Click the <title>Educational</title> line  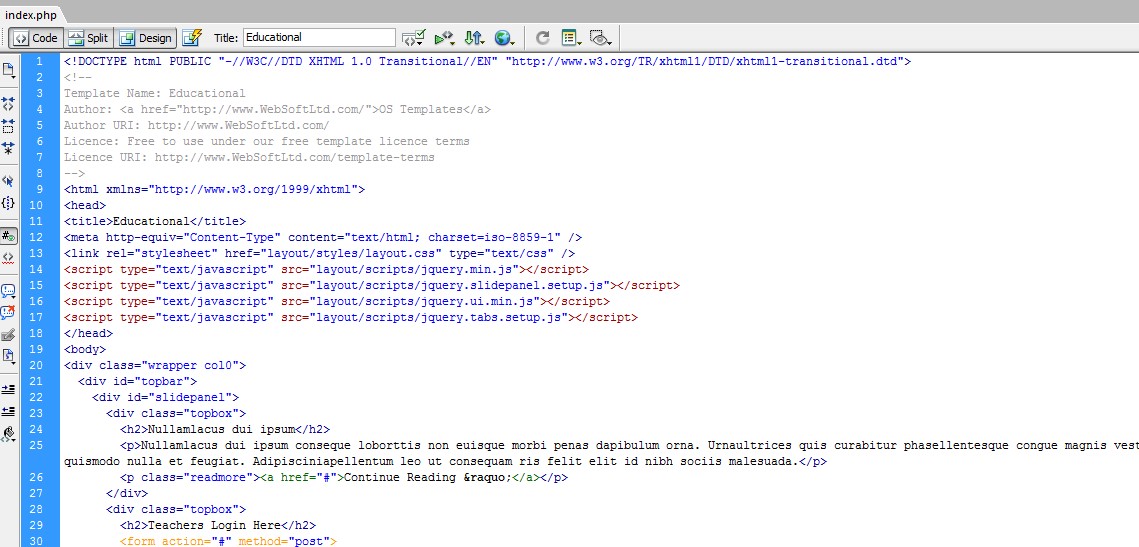(x=155, y=221)
